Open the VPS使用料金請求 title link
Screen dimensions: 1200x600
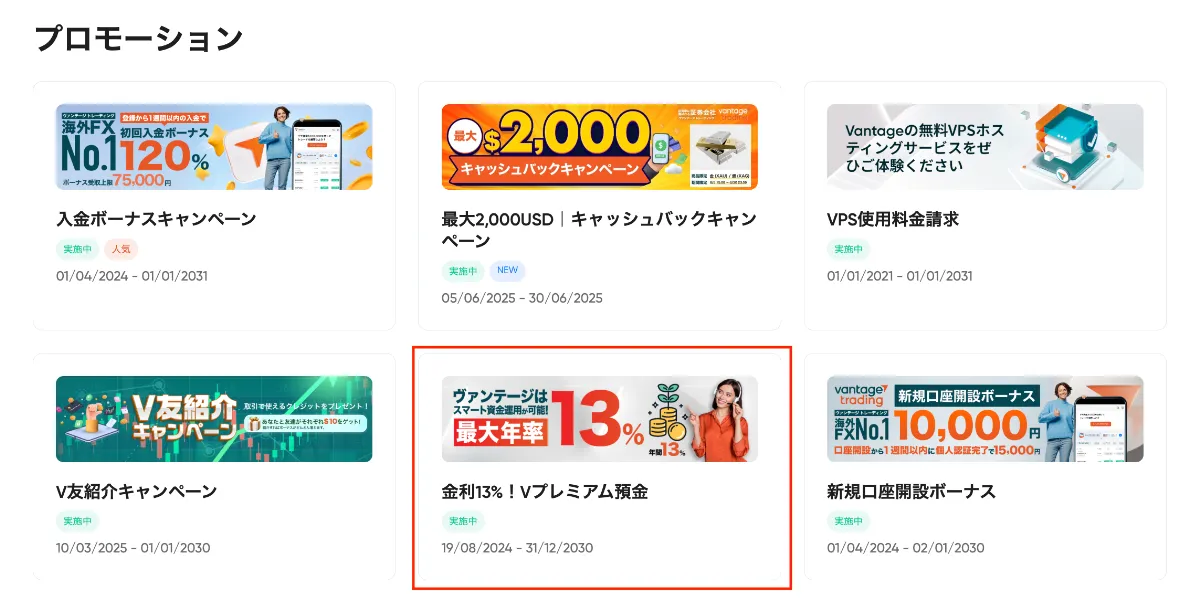[x=893, y=219]
